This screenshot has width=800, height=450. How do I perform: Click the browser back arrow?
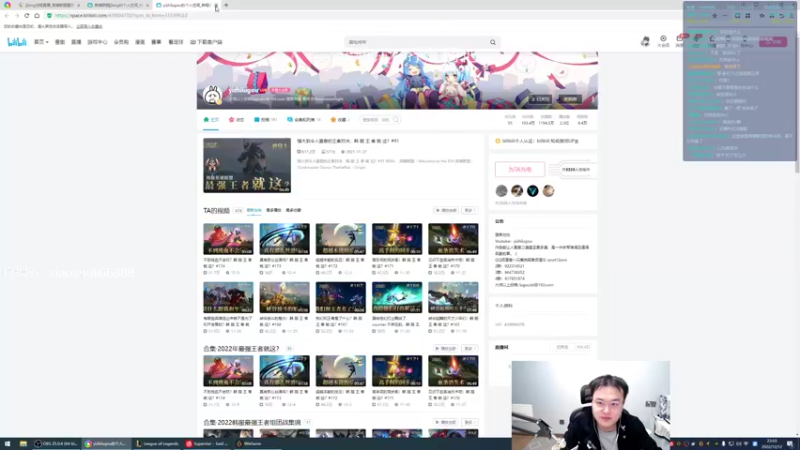click(7, 16)
